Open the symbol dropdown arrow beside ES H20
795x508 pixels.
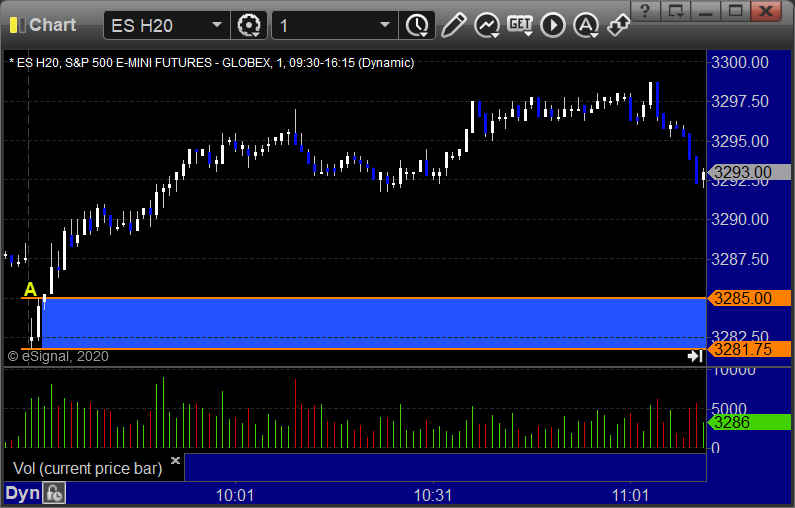click(x=217, y=25)
